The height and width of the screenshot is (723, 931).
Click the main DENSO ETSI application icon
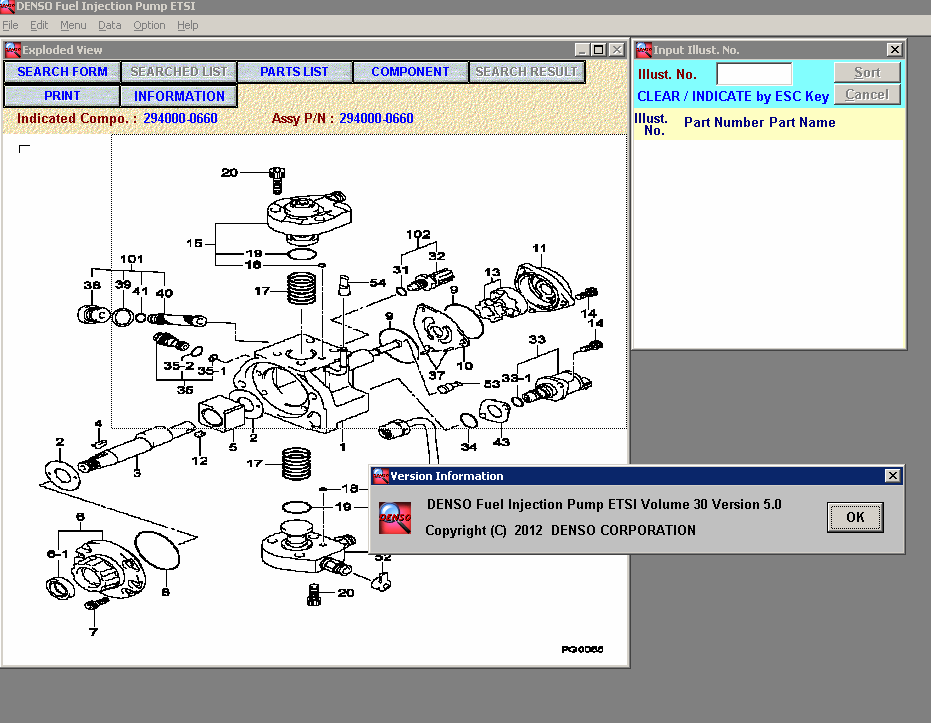(x=9, y=7)
